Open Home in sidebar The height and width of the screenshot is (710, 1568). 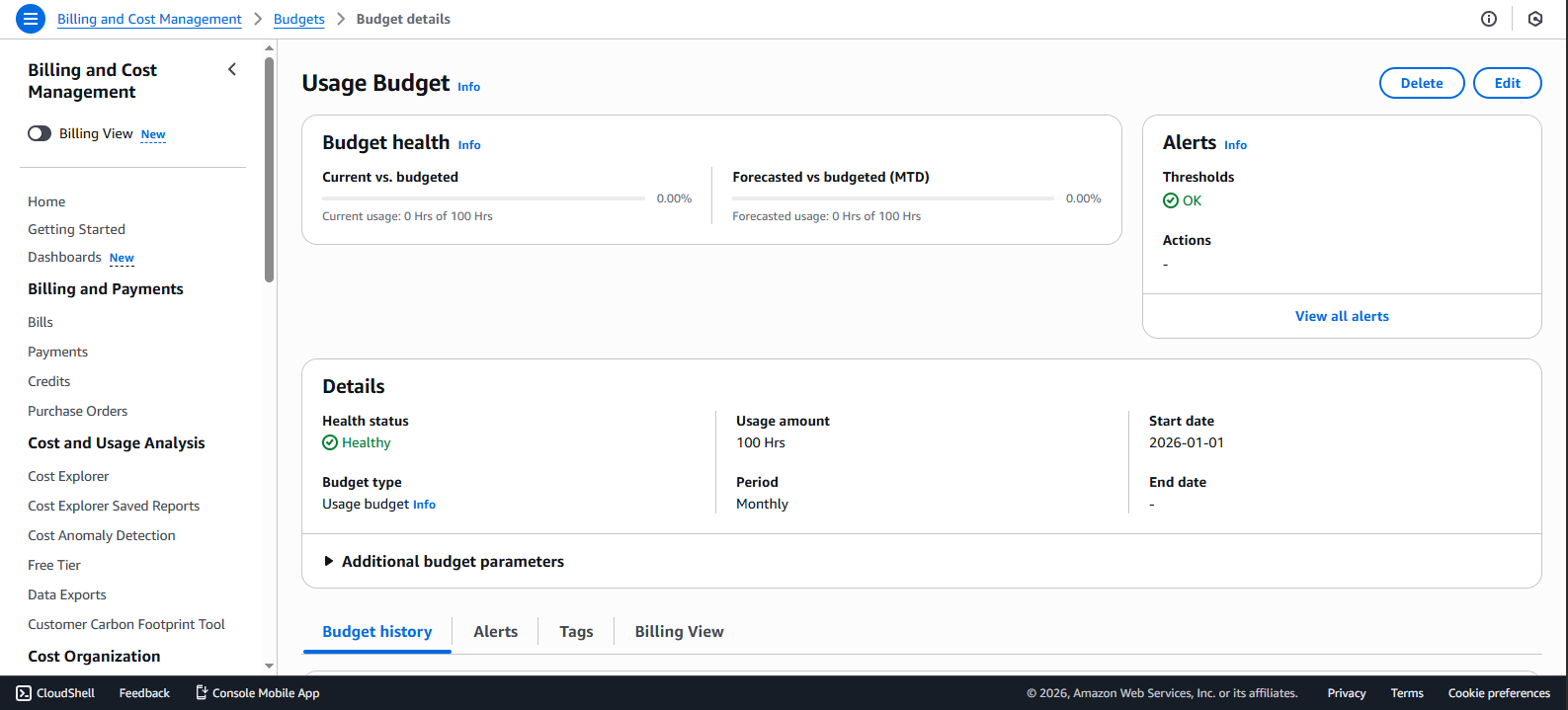point(46,201)
